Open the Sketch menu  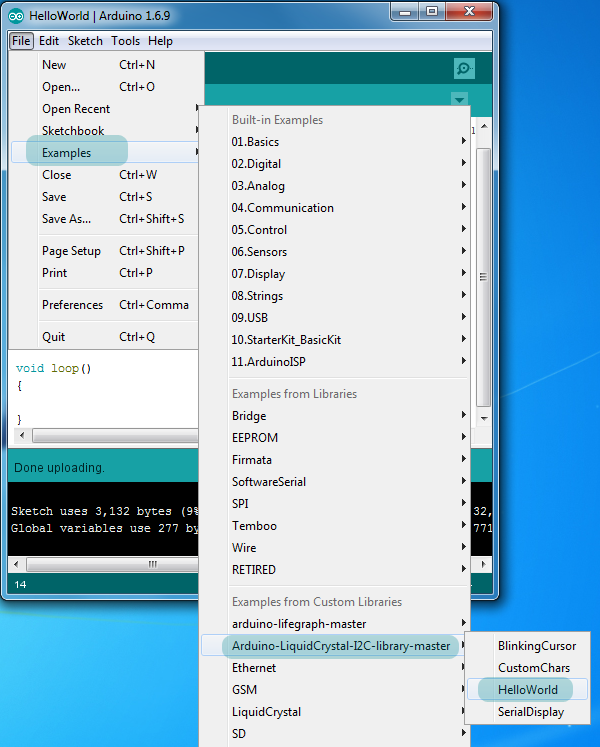[85, 41]
